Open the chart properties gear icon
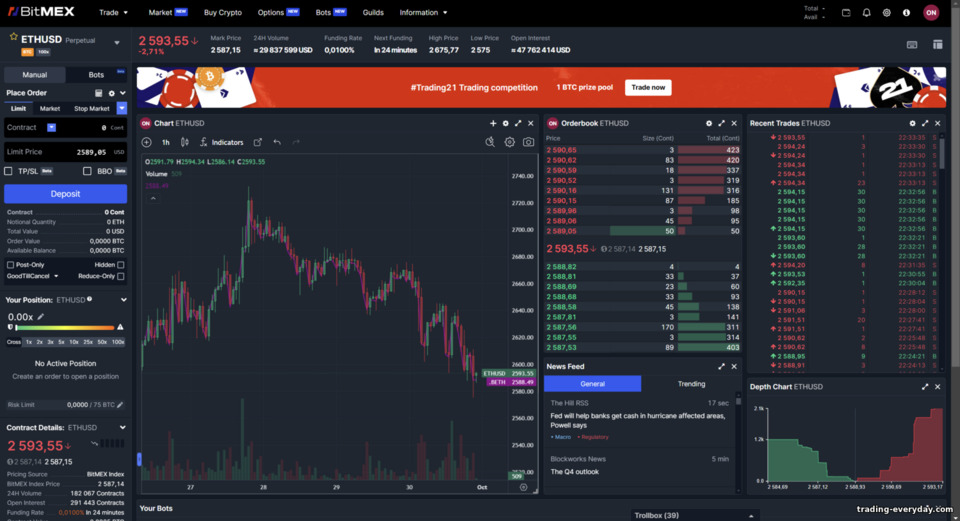This screenshot has height=521, width=960. coord(509,142)
